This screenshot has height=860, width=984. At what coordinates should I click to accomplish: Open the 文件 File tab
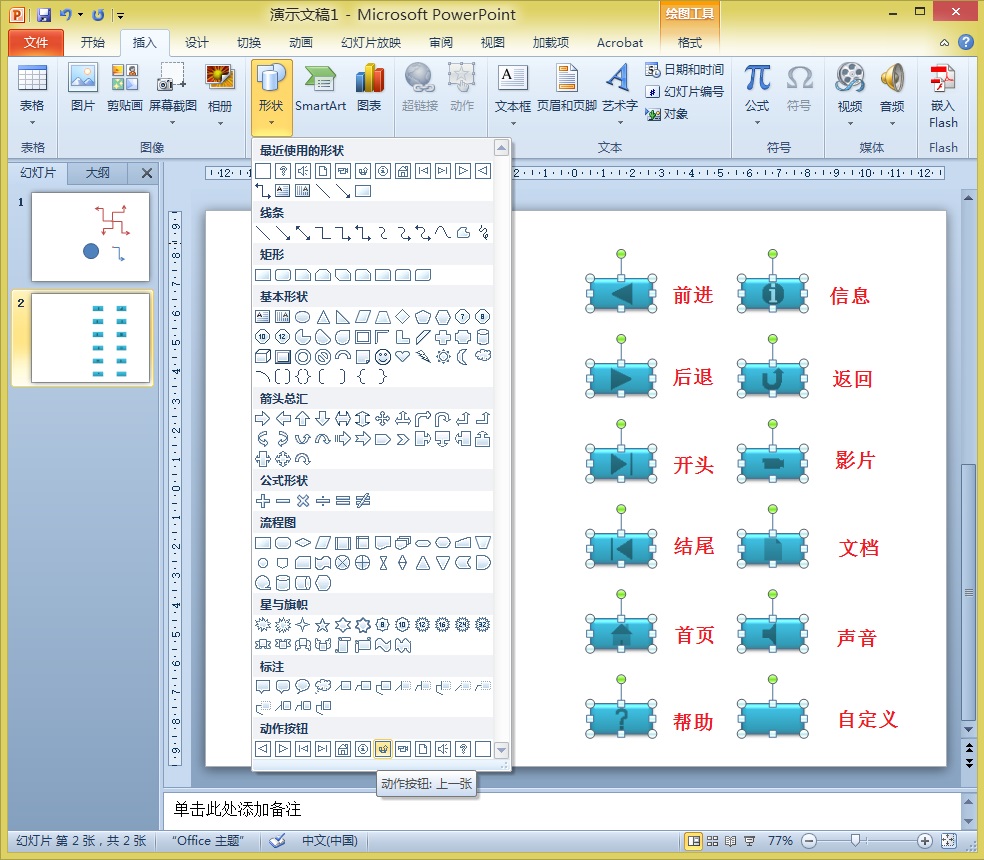coord(36,42)
